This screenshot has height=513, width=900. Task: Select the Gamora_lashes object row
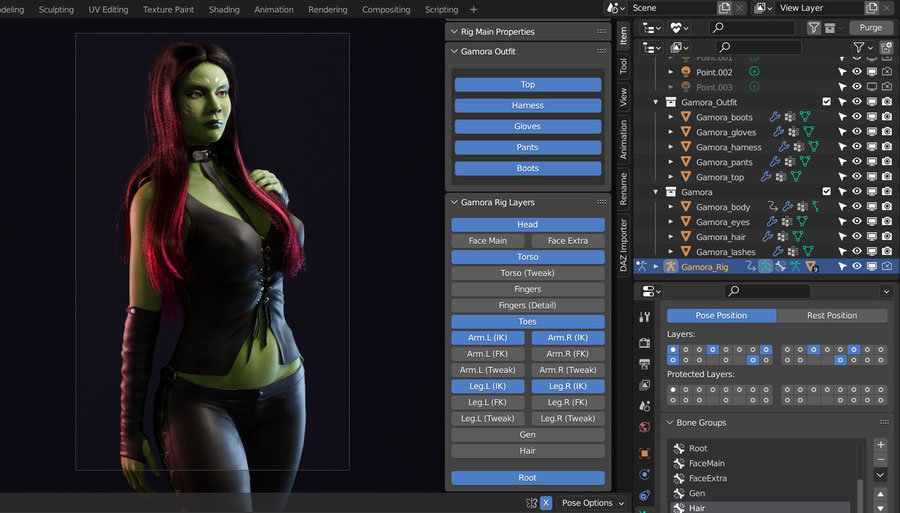pos(726,251)
